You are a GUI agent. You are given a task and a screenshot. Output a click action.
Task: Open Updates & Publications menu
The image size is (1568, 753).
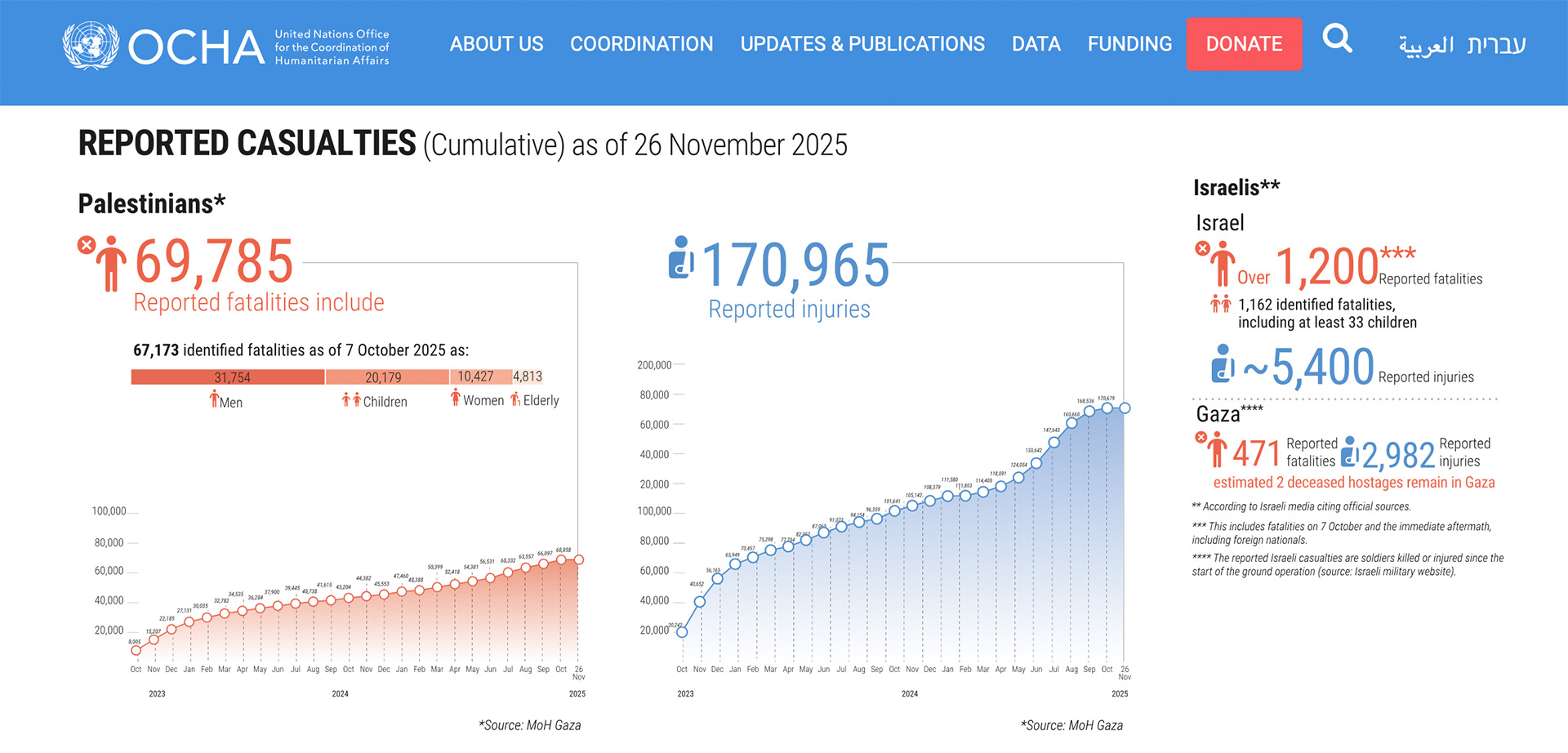click(862, 44)
